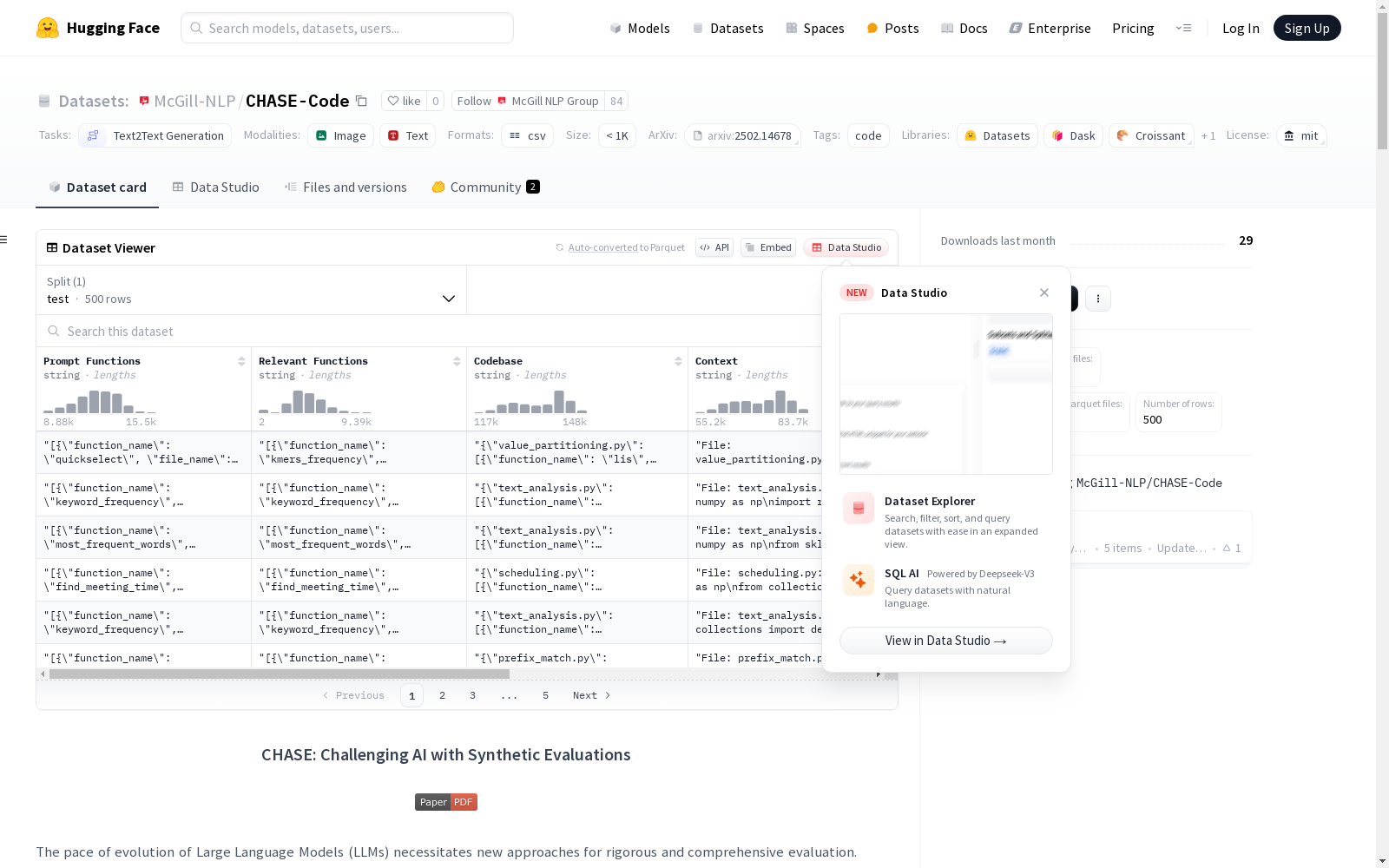Select the Text2Text Generation task tag
The height and width of the screenshot is (868, 1389).
[x=155, y=135]
